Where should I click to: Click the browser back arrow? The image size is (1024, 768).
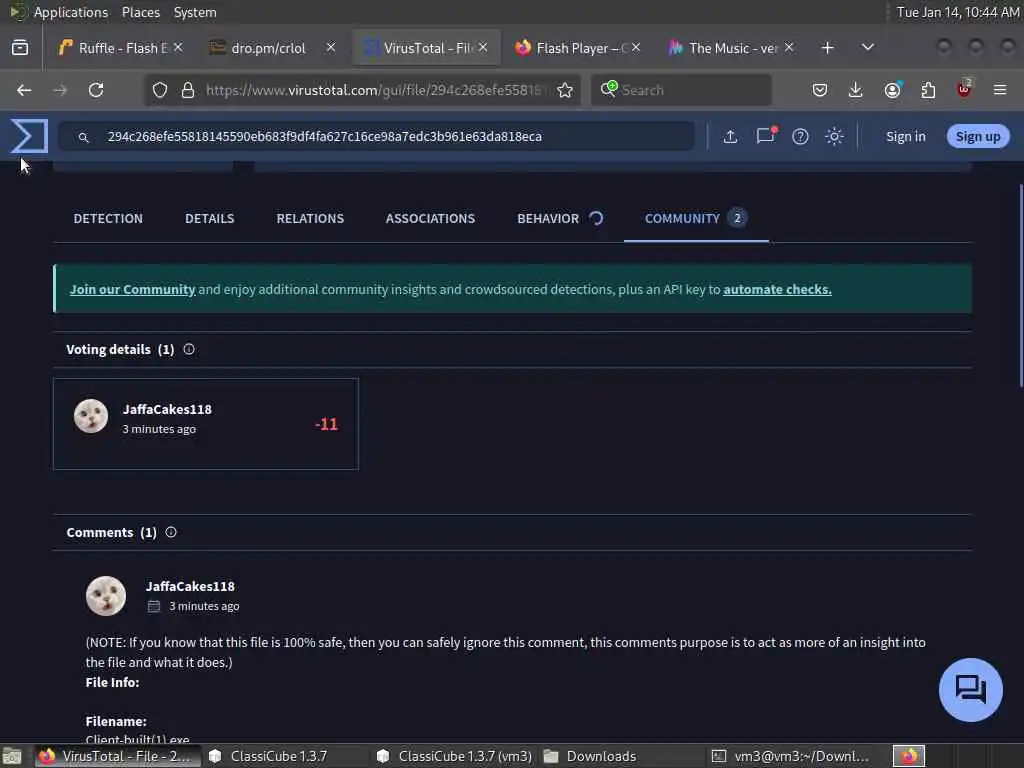24,90
